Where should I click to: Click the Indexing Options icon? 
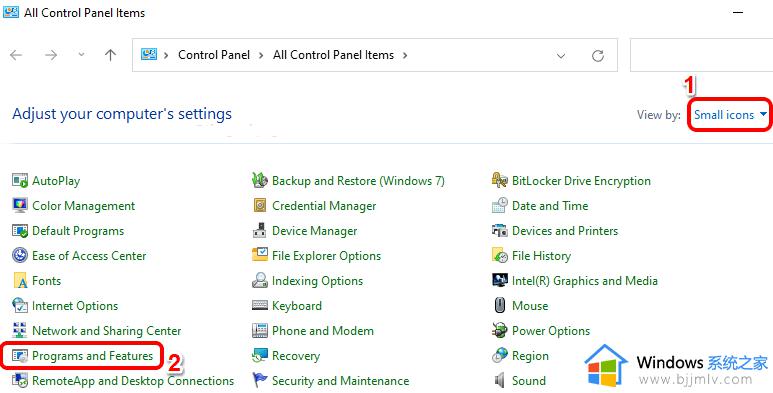click(260, 281)
